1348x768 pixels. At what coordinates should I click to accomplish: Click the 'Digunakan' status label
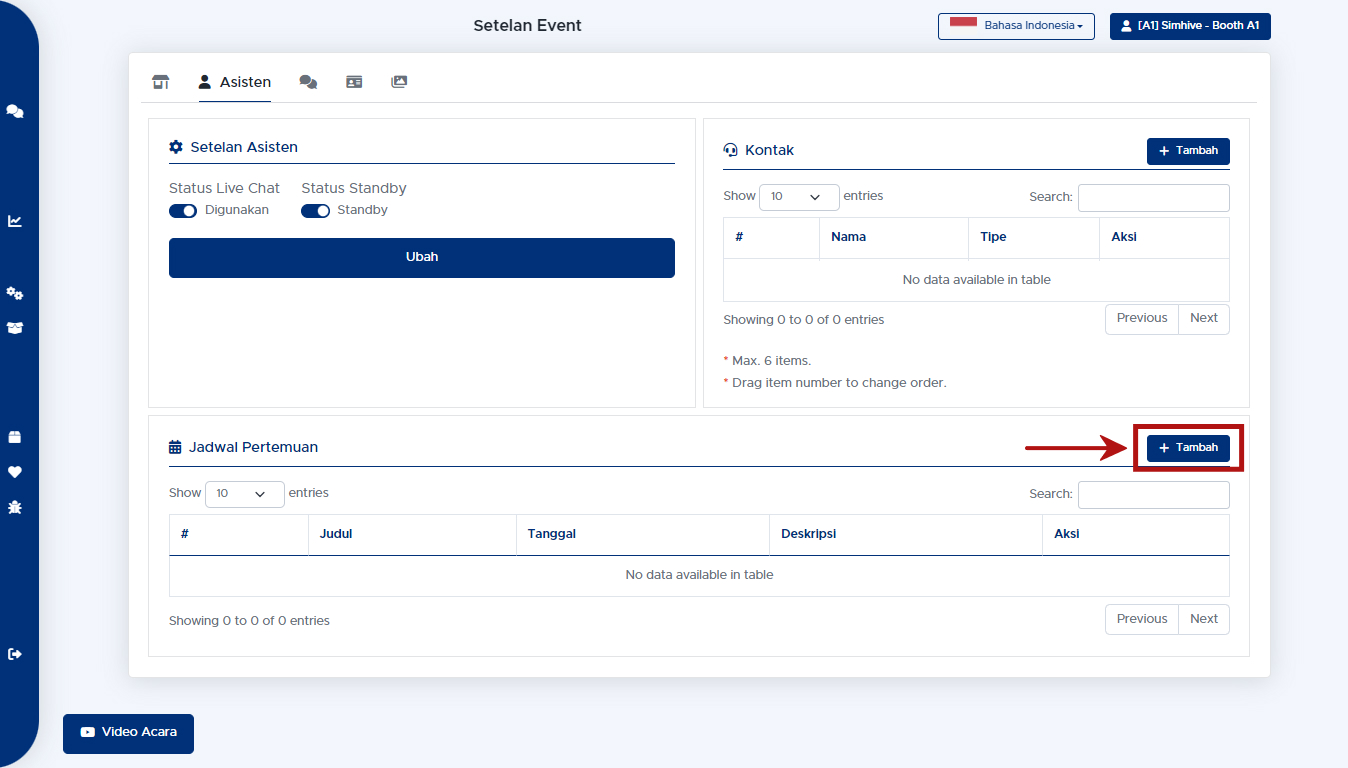[x=237, y=210]
